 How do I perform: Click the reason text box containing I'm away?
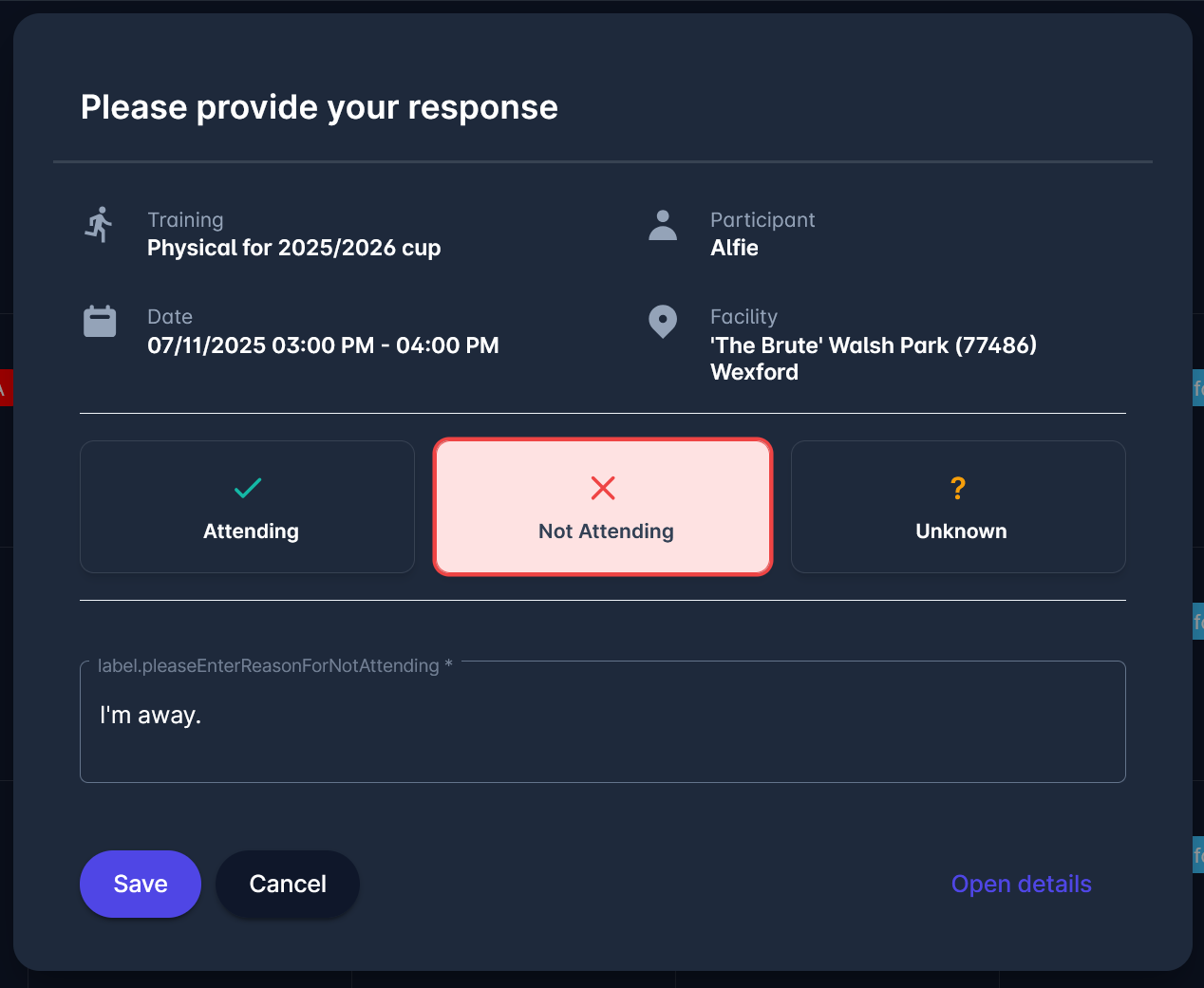coord(603,721)
